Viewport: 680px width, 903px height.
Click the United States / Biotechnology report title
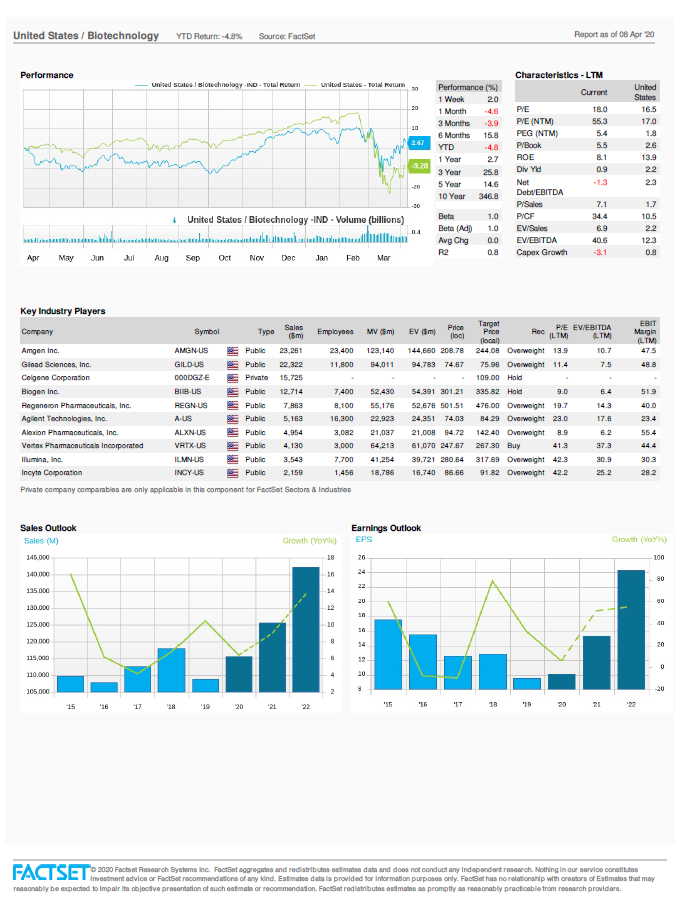(86, 36)
